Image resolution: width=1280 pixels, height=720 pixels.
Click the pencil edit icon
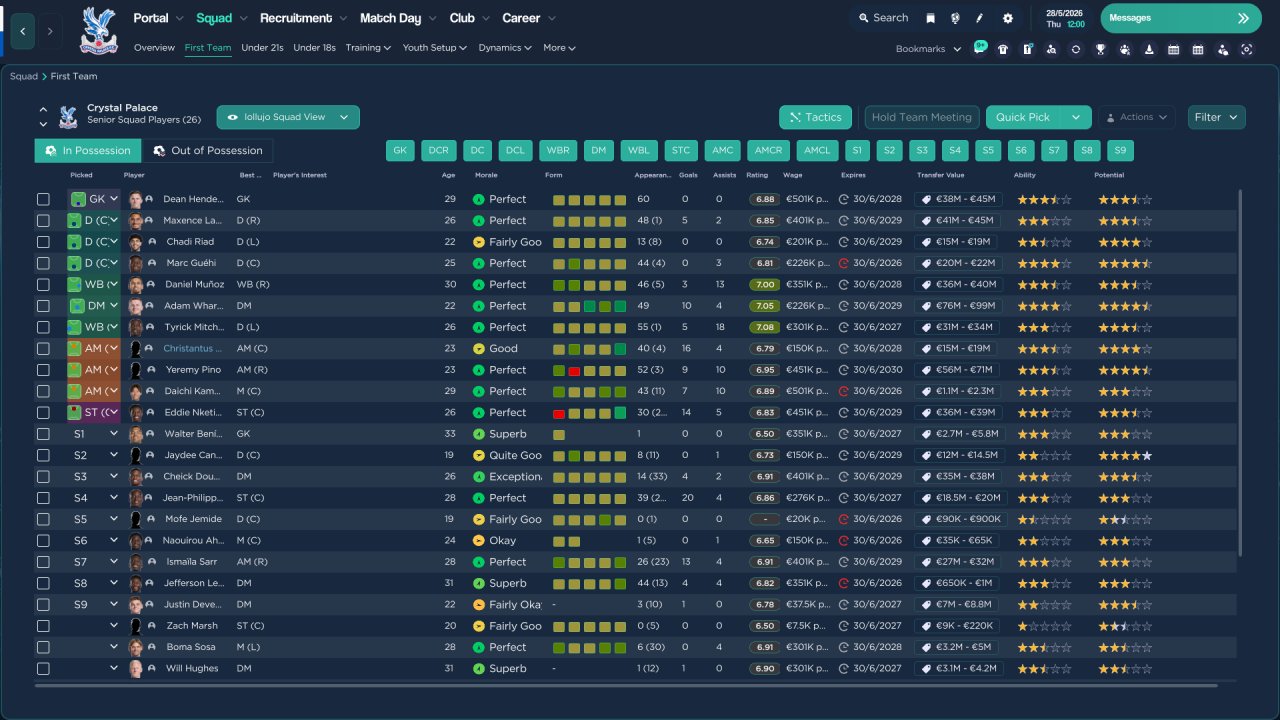coord(980,18)
